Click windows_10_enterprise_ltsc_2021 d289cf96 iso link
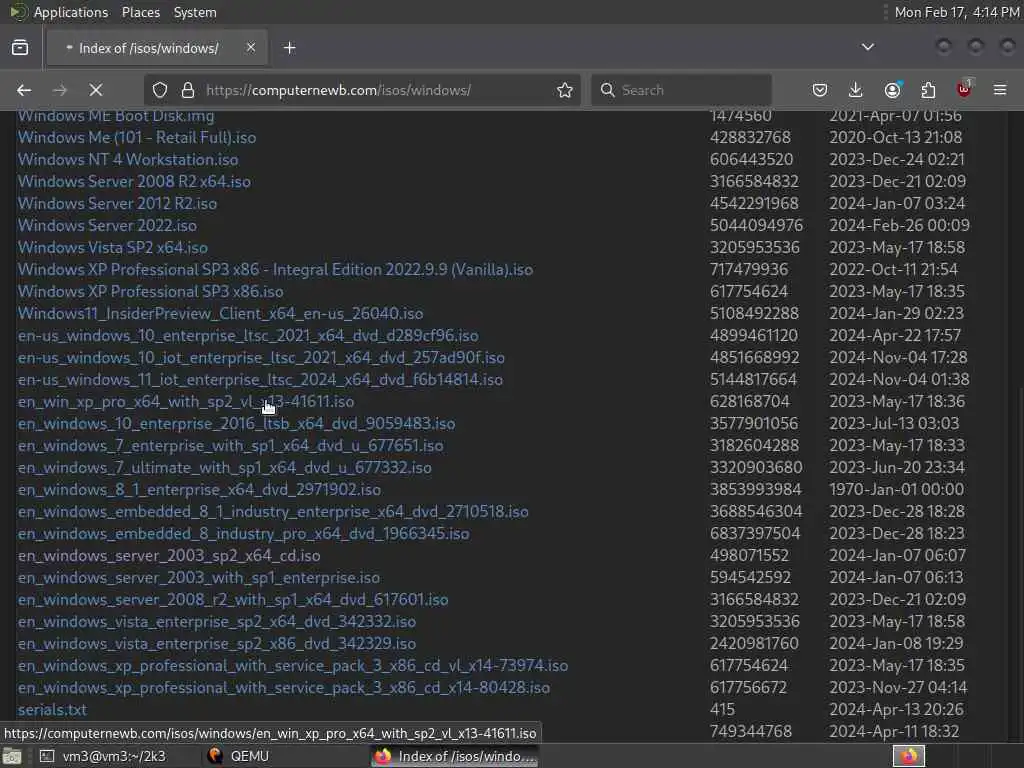This screenshot has height=768, width=1024. pos(248,336)
